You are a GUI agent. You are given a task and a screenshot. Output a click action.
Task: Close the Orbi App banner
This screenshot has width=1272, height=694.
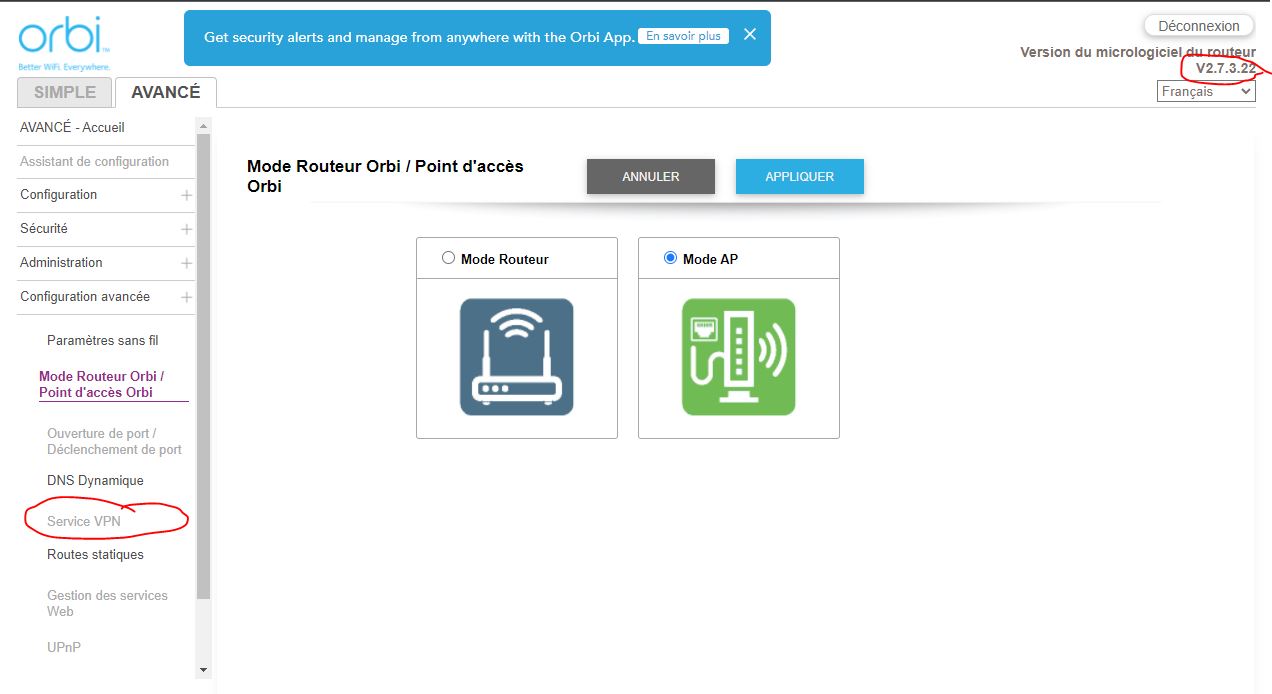(x=750, y=35)
